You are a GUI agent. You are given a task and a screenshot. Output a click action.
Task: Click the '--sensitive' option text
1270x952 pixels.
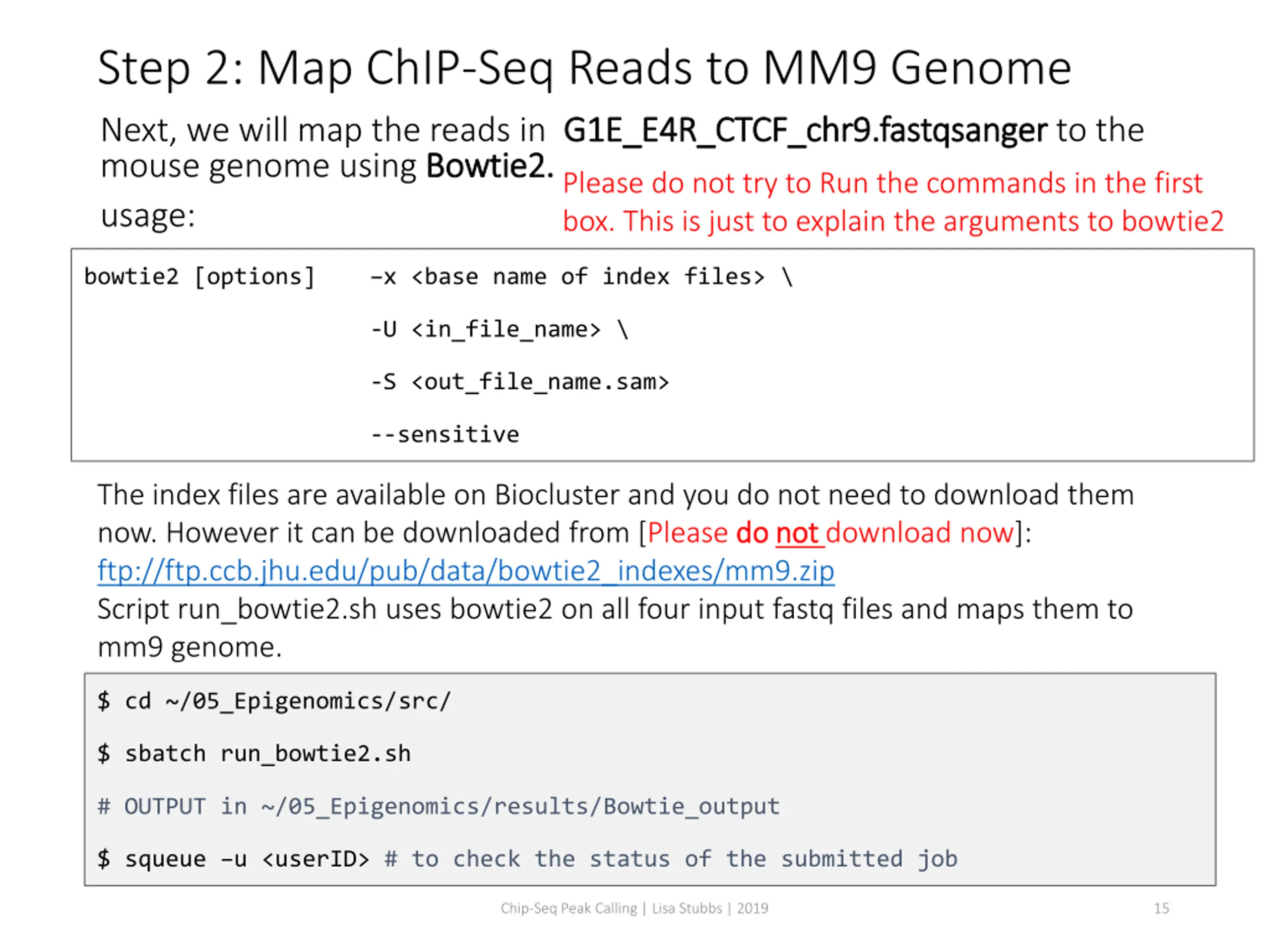coord(445,434)
